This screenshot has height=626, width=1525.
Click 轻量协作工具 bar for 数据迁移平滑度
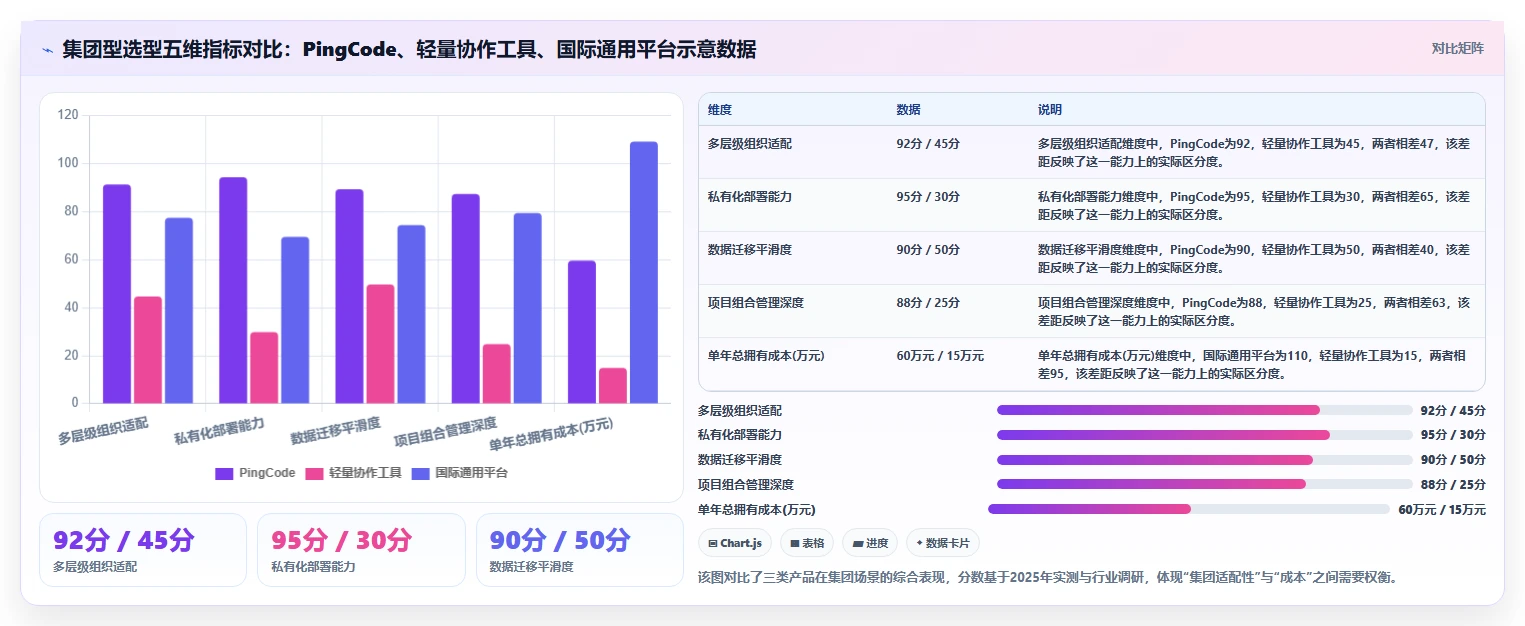(x=380, y=344)
